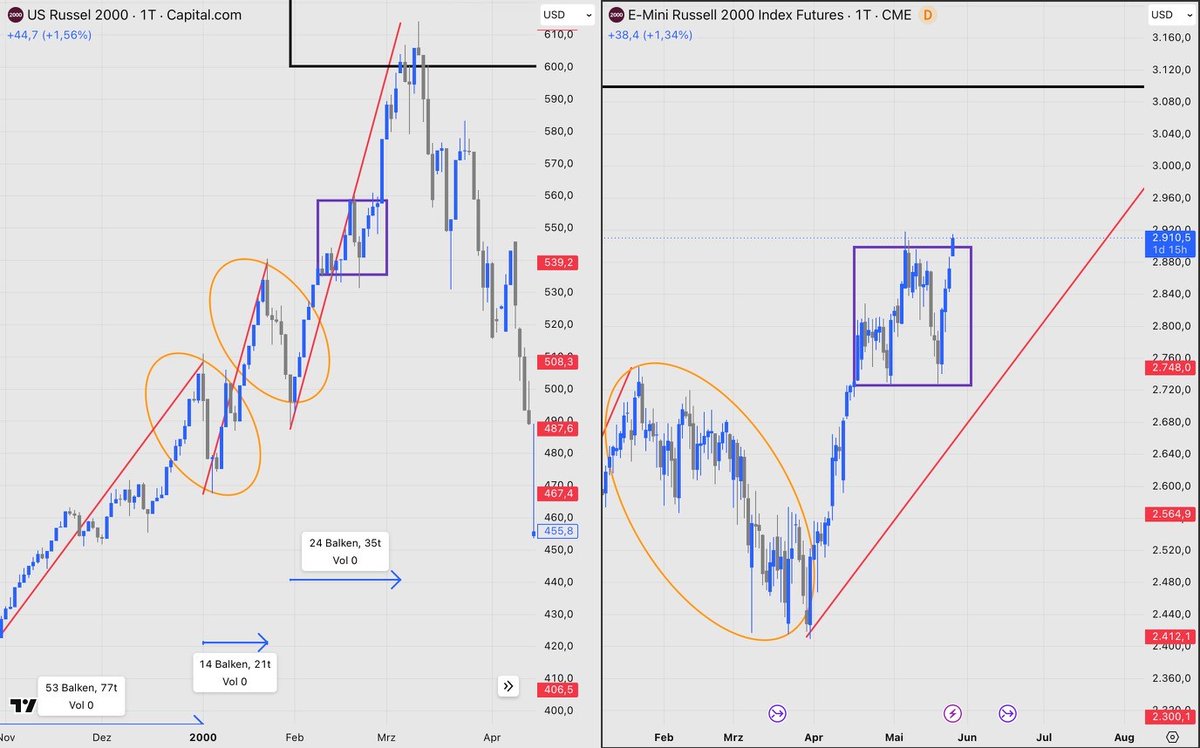
Task: Click the red 2.300,1 price label
Action: tap(1171, 718)
